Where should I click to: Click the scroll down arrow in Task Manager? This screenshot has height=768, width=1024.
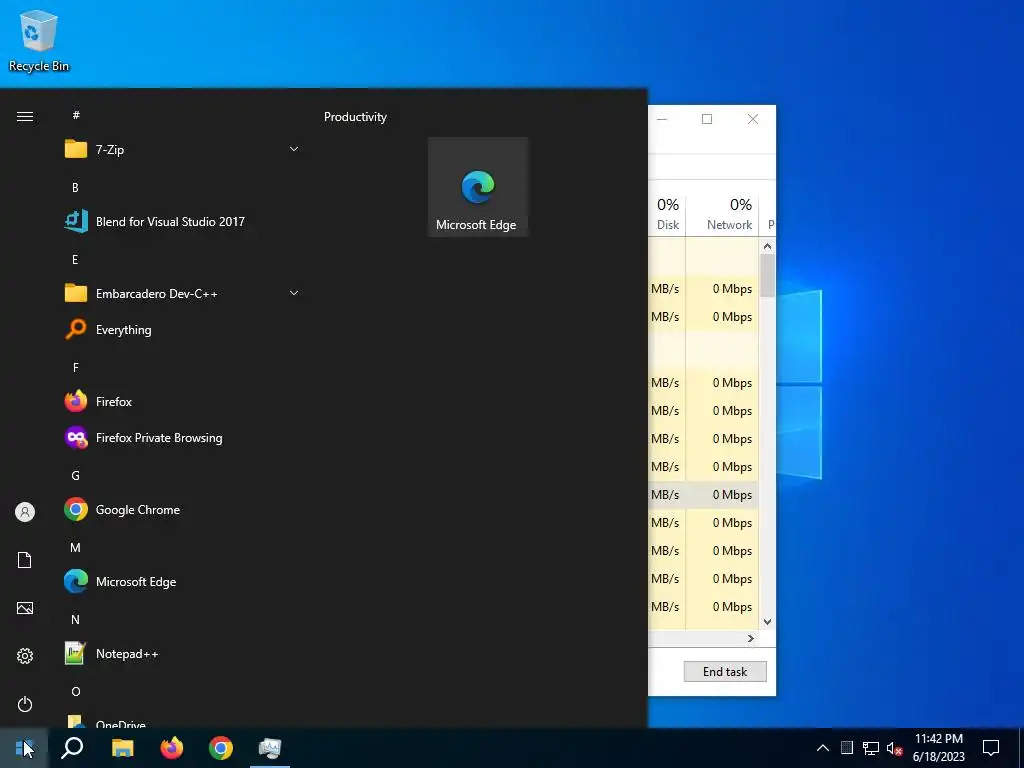767,622
